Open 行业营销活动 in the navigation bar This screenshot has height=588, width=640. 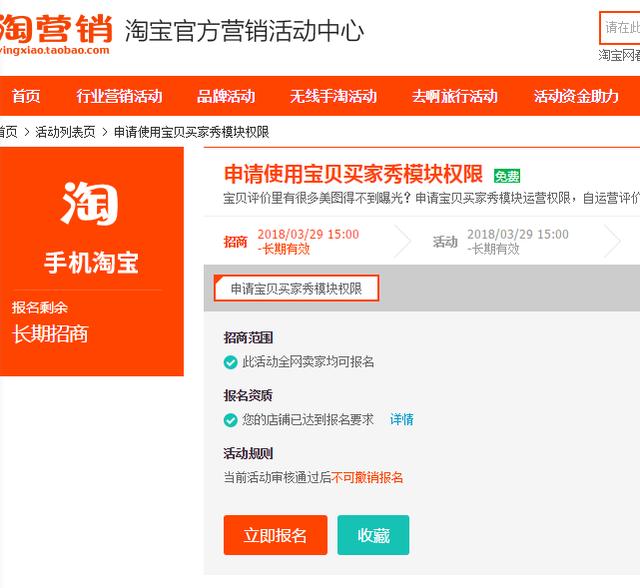pyautogui.click(x=119, y=96)
